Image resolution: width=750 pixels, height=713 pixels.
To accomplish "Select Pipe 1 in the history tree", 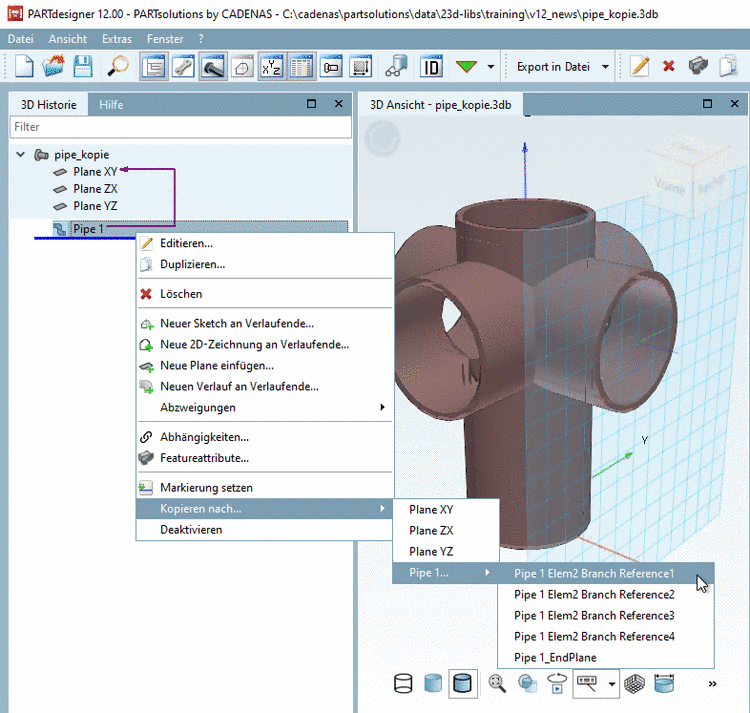I will (x=88, y=229).
